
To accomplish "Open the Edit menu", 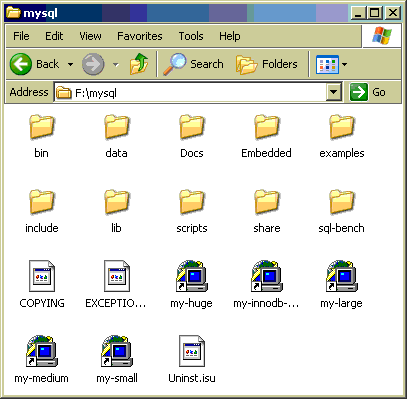I will [x=54, y=36].
